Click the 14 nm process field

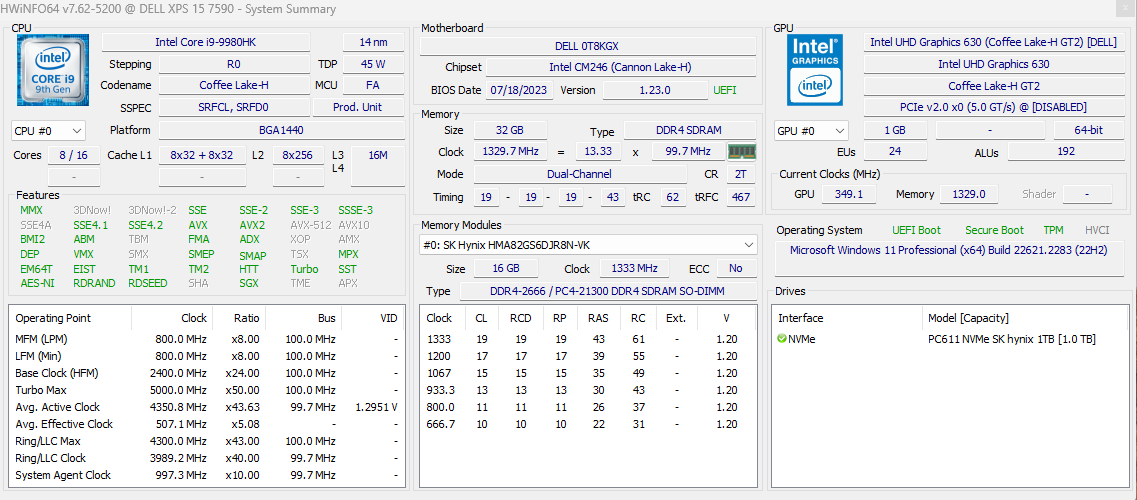click(373, 42)
